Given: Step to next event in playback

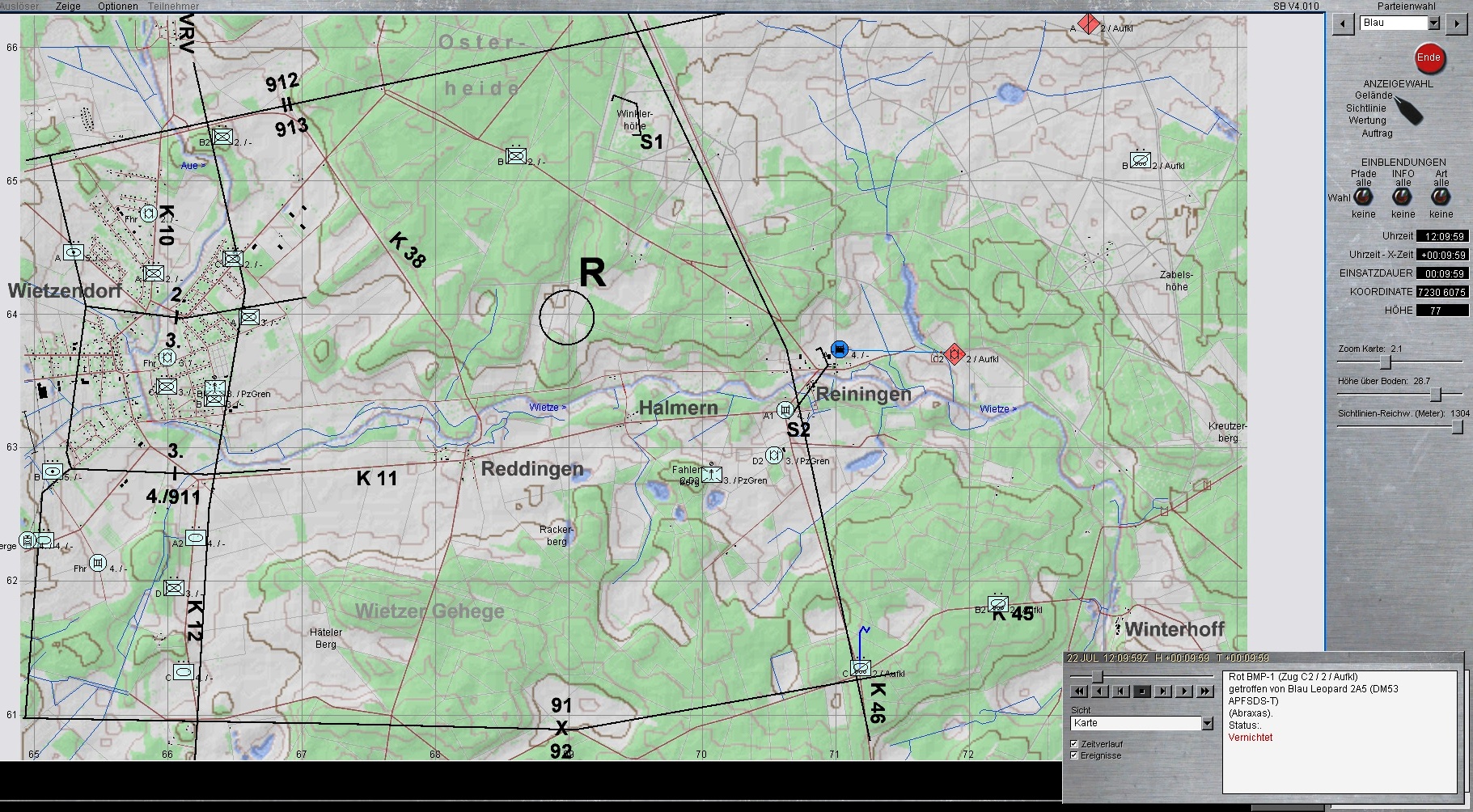Looking at the screenshot, I should pyautogui.click(x=1163, y=691).
